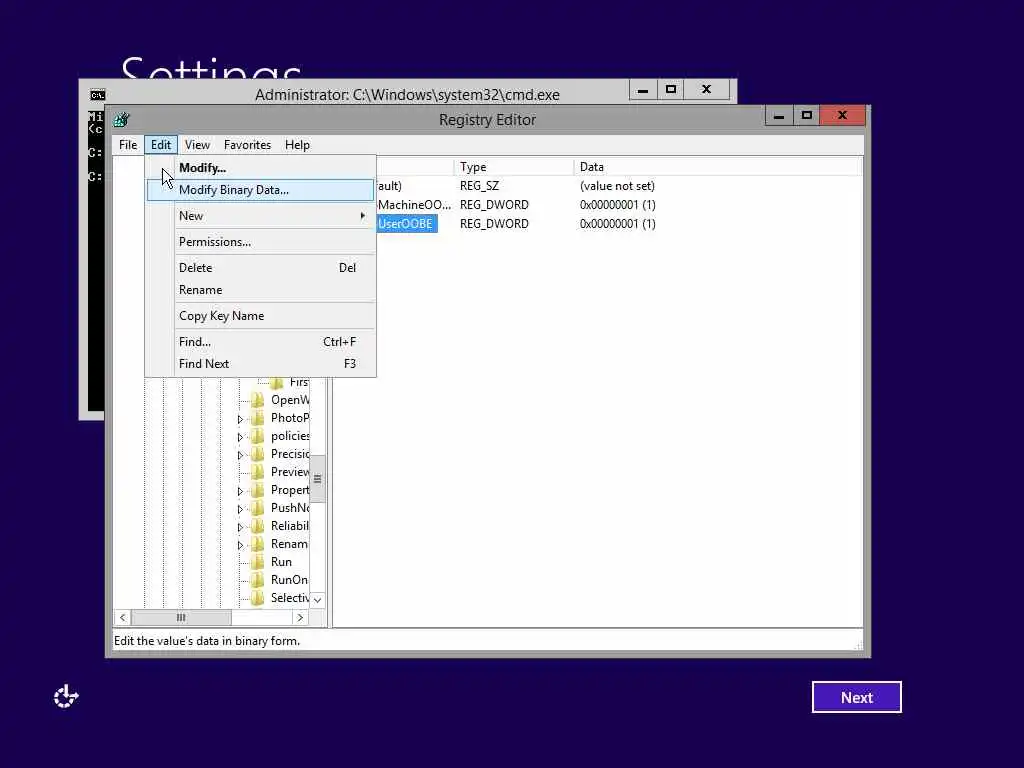Minimize the cmd.exe window
This screenshot has width=1024, height=768.
(x=643, y=89)
